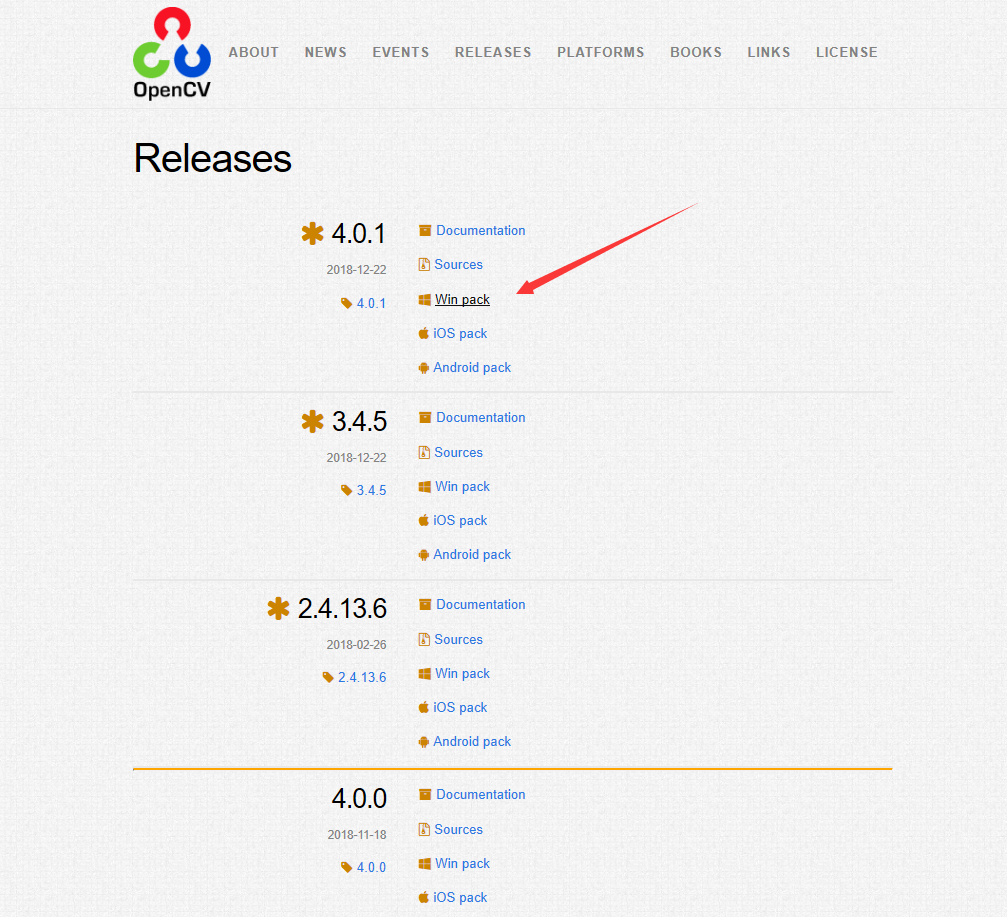The image size is (1007, 917).
Task: Click the 2018-12-22 date under 4.0.1
Action: [x=356, y=270]
